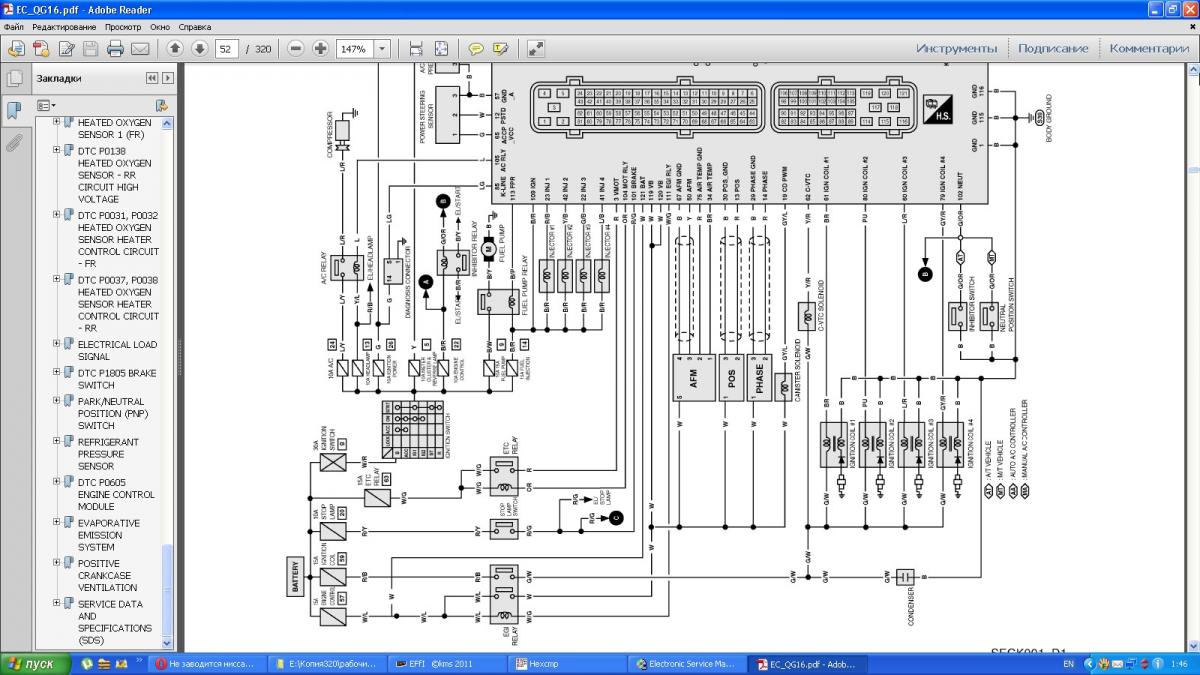The width and height of the screenshot is (1200, 675).
Task: Expand the DTC P0031, P0032 bookmark
Action: point(57,215)
